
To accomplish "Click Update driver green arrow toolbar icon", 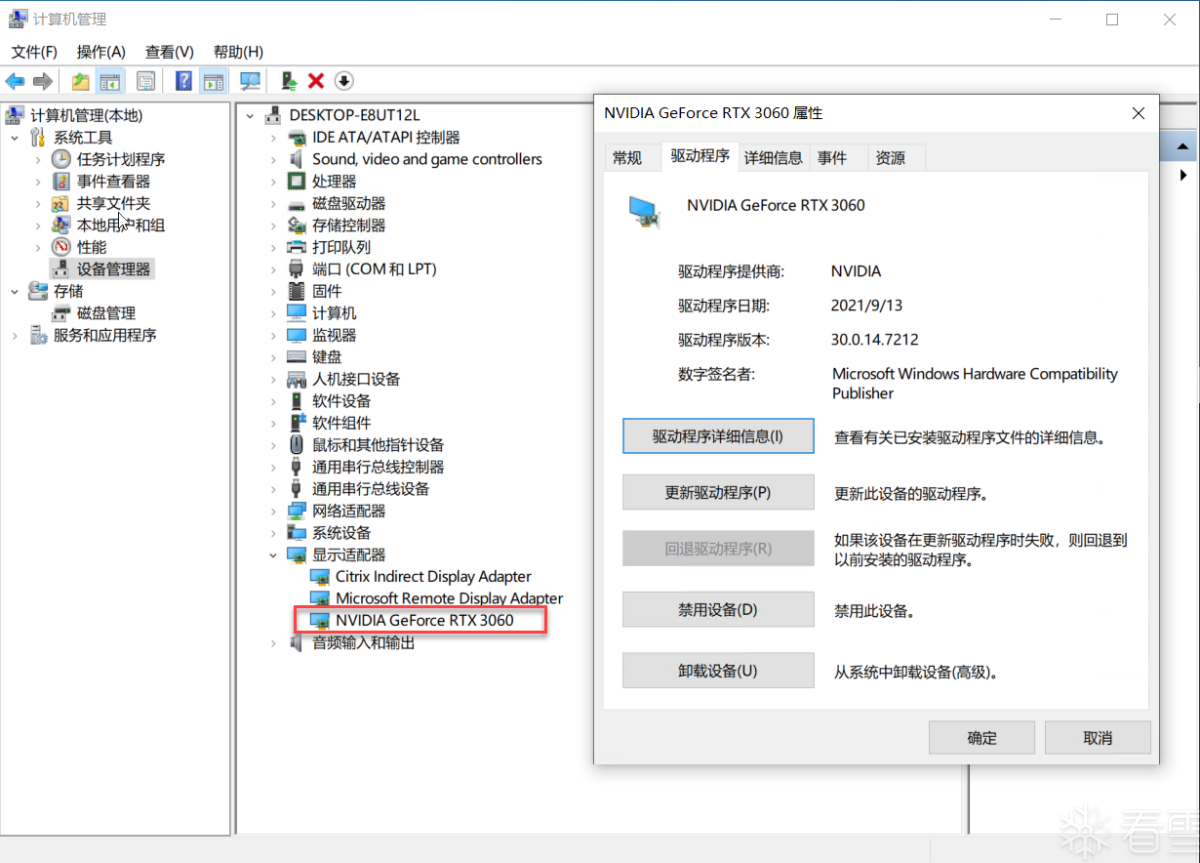I will [288, 81].
